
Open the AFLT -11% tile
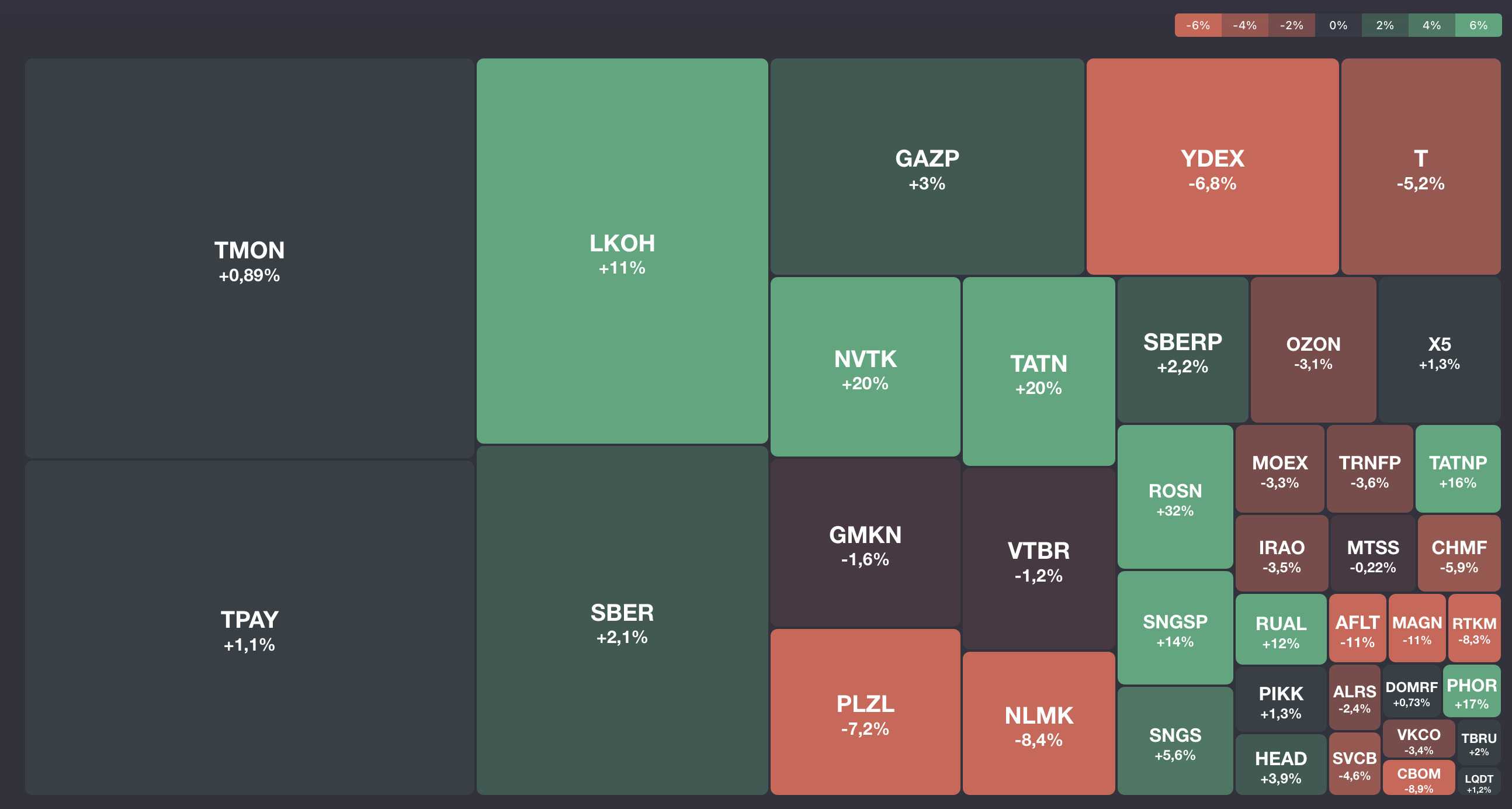1357,628
